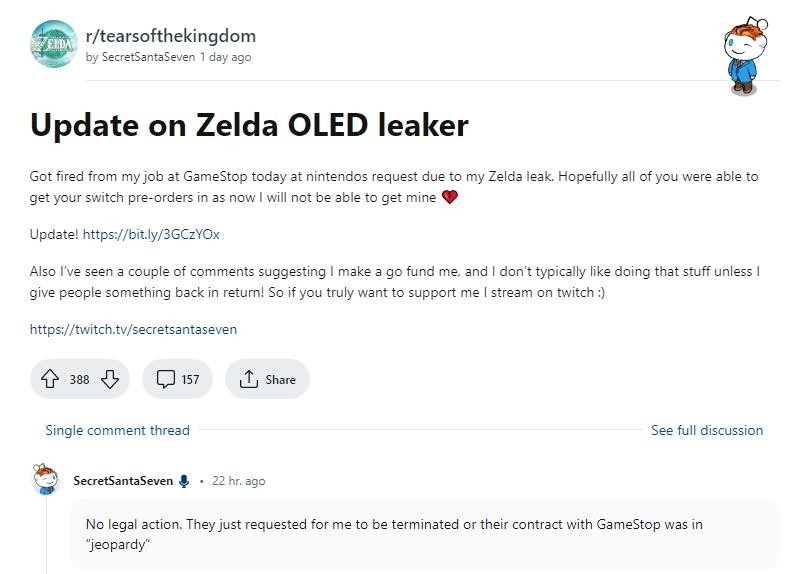The height and width of the screenshot is (574, 810).
Task: Click the OP microphone icon beside SecretSantaSeven
Action: tap(184, 481)
